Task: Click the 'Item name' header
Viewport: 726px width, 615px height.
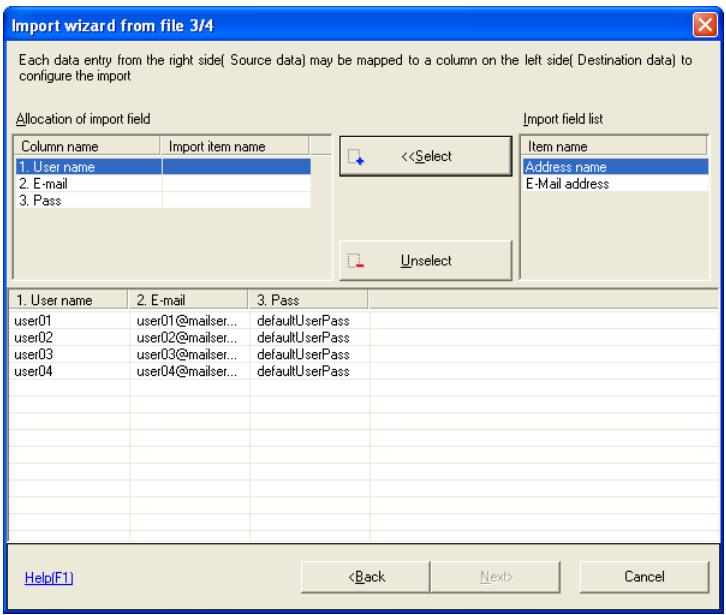Action: pos(614,146)
